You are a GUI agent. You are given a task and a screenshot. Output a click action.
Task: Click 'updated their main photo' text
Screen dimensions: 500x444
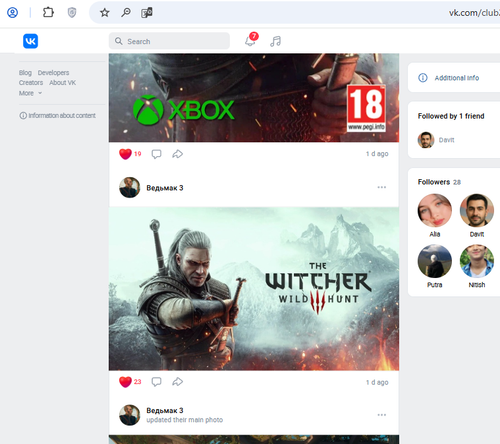click(x=185, y=420)
